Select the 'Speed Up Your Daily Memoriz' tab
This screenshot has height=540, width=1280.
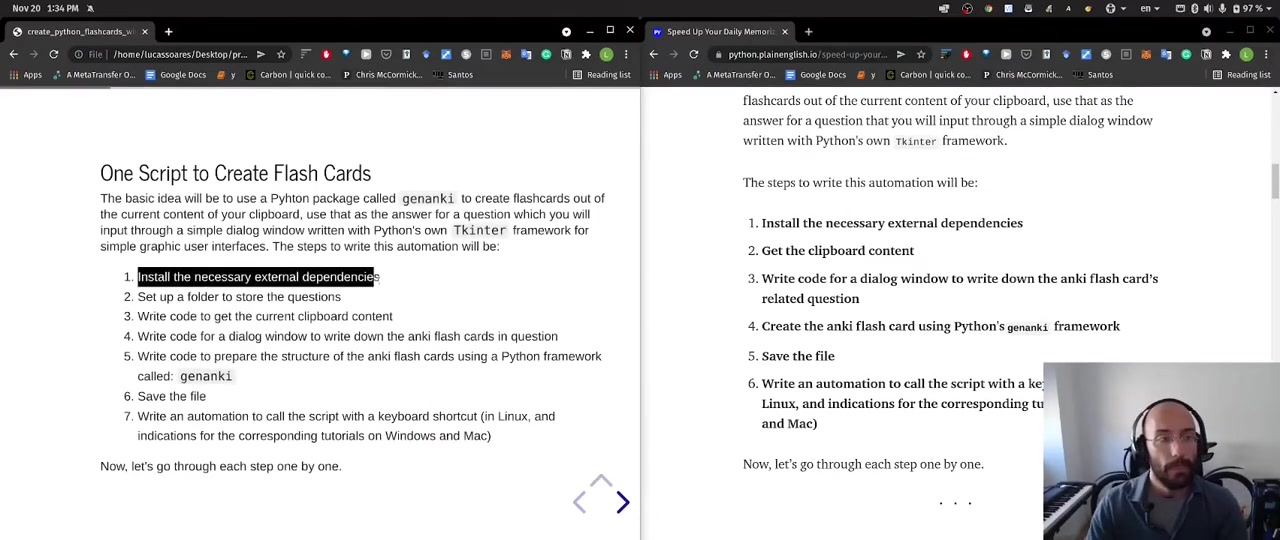[720, 31]
